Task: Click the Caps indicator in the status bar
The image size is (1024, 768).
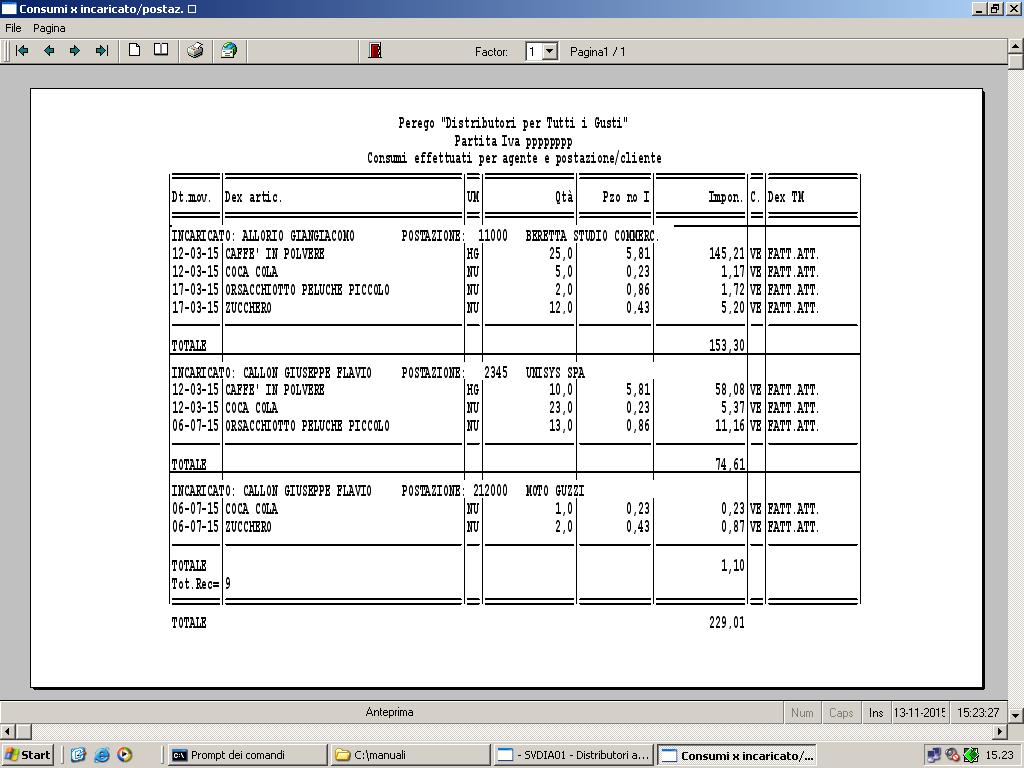Action: tap(841, 712)
